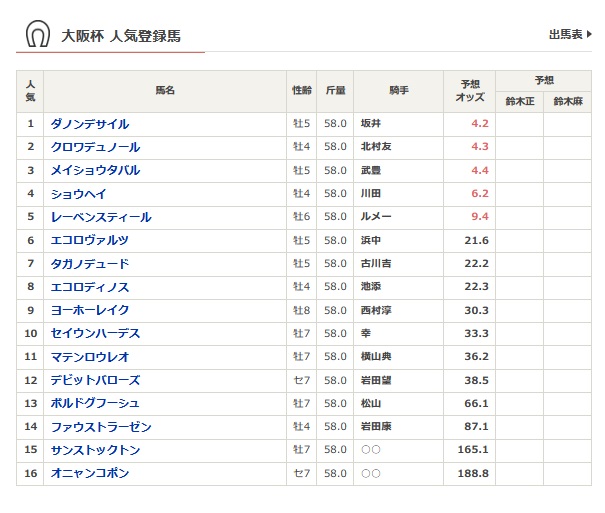Click the 鈴木麻 prediction column header
The image size is (605, 513).
click(568, 102)
